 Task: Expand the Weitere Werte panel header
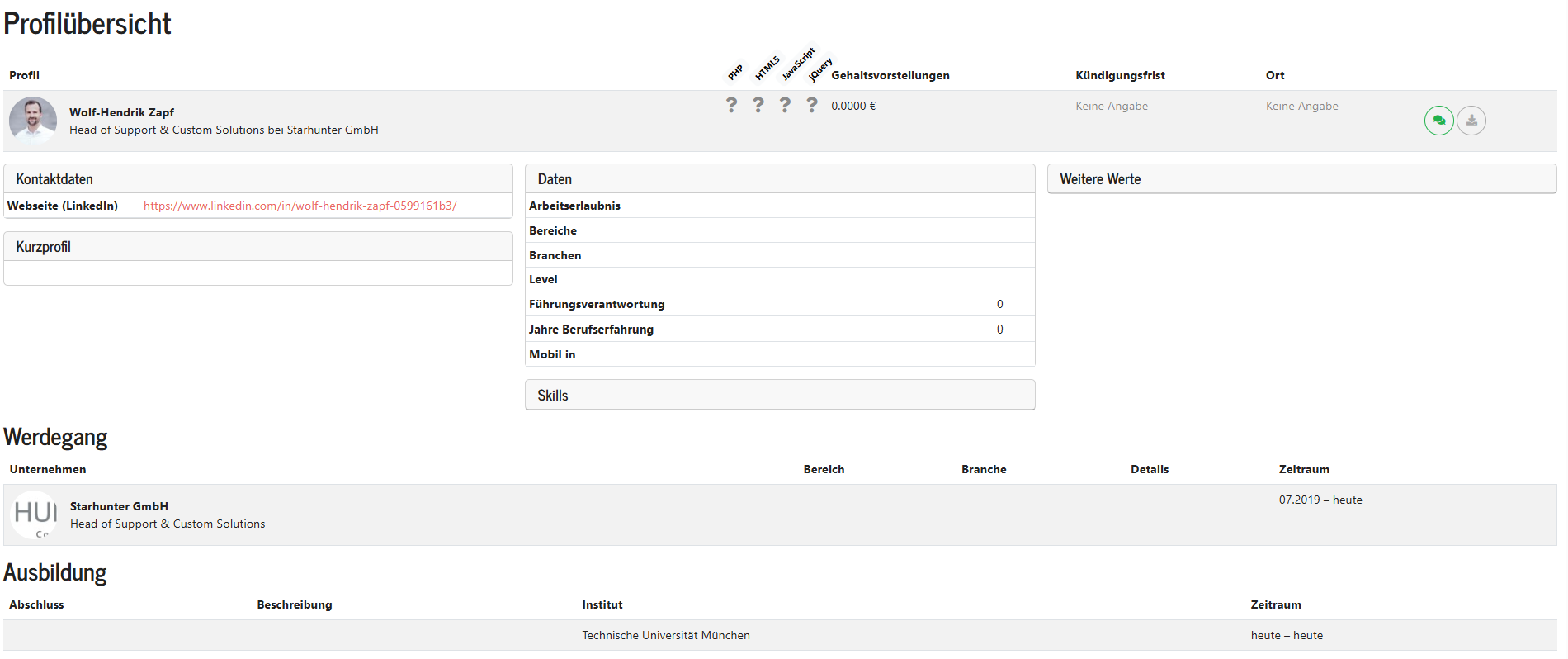(1302, 179)
